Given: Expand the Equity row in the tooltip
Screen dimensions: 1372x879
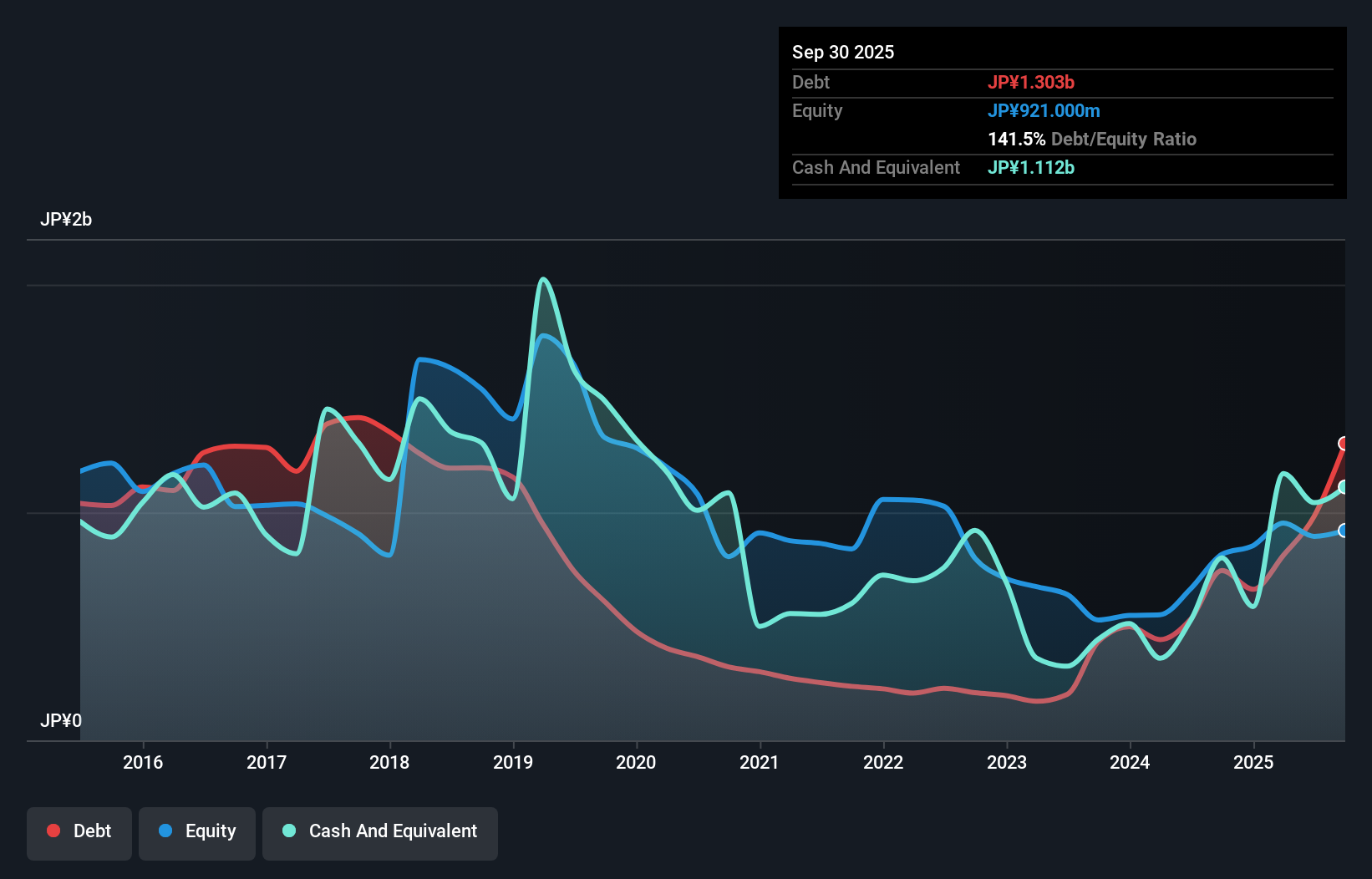Looking at the screenshot, I should tap(816, 110).
